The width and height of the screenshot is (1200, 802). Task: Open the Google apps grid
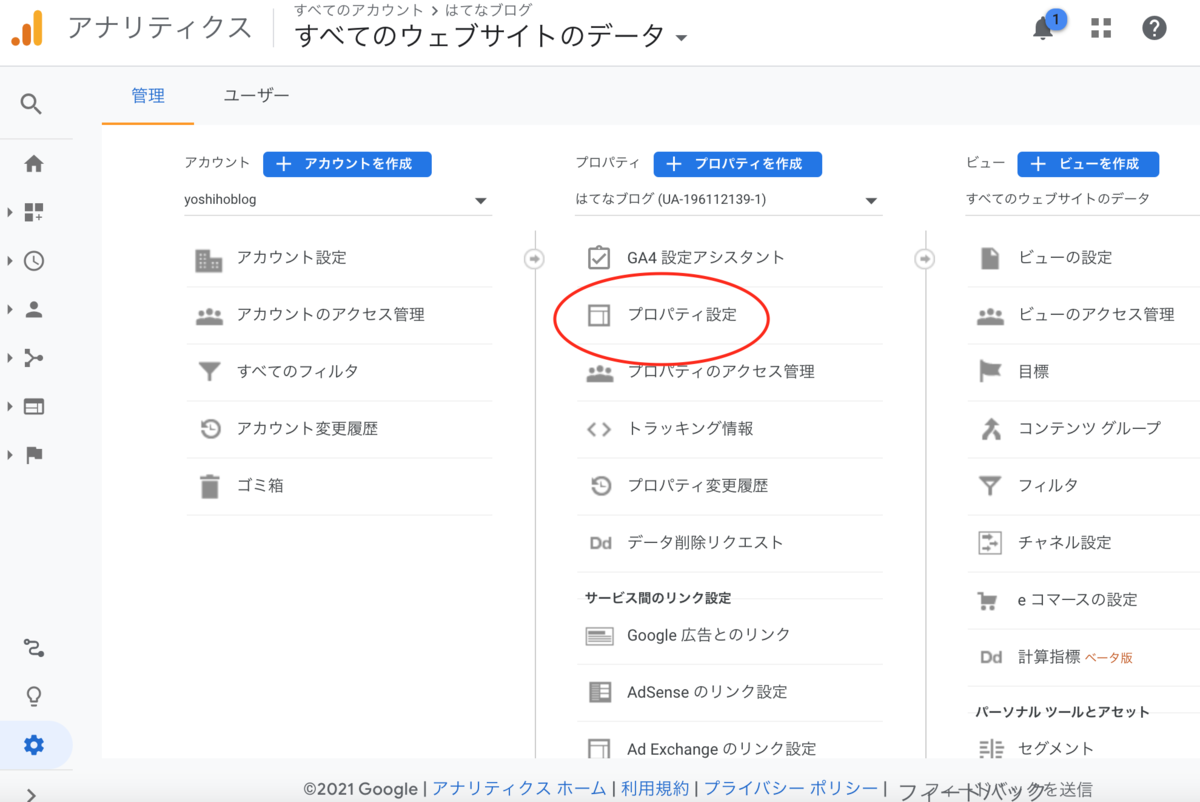1101,28
